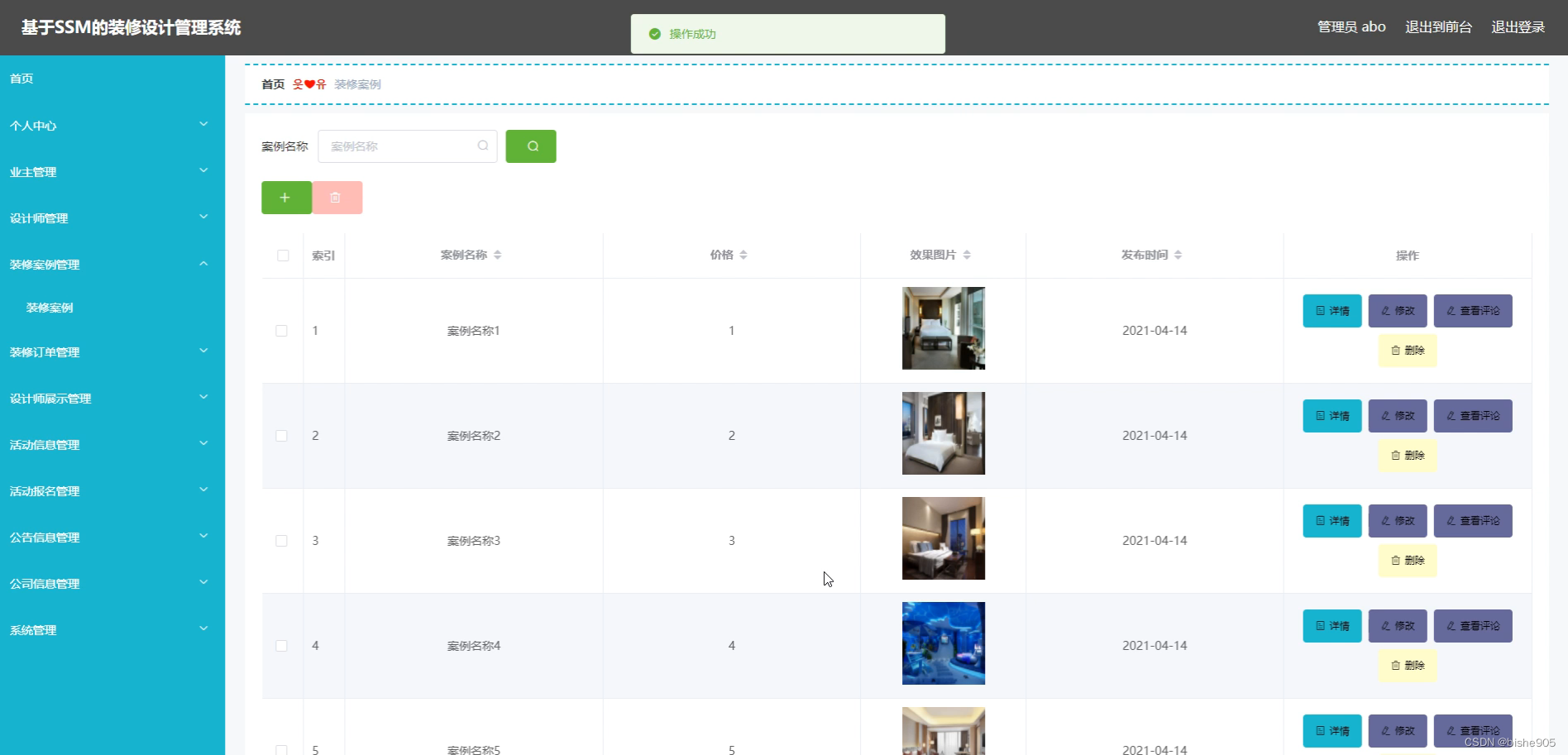This screenshot has height=755, width=1568.
Task: Check the checkbox for row 案例名称4
Action: tap(281, 646)
